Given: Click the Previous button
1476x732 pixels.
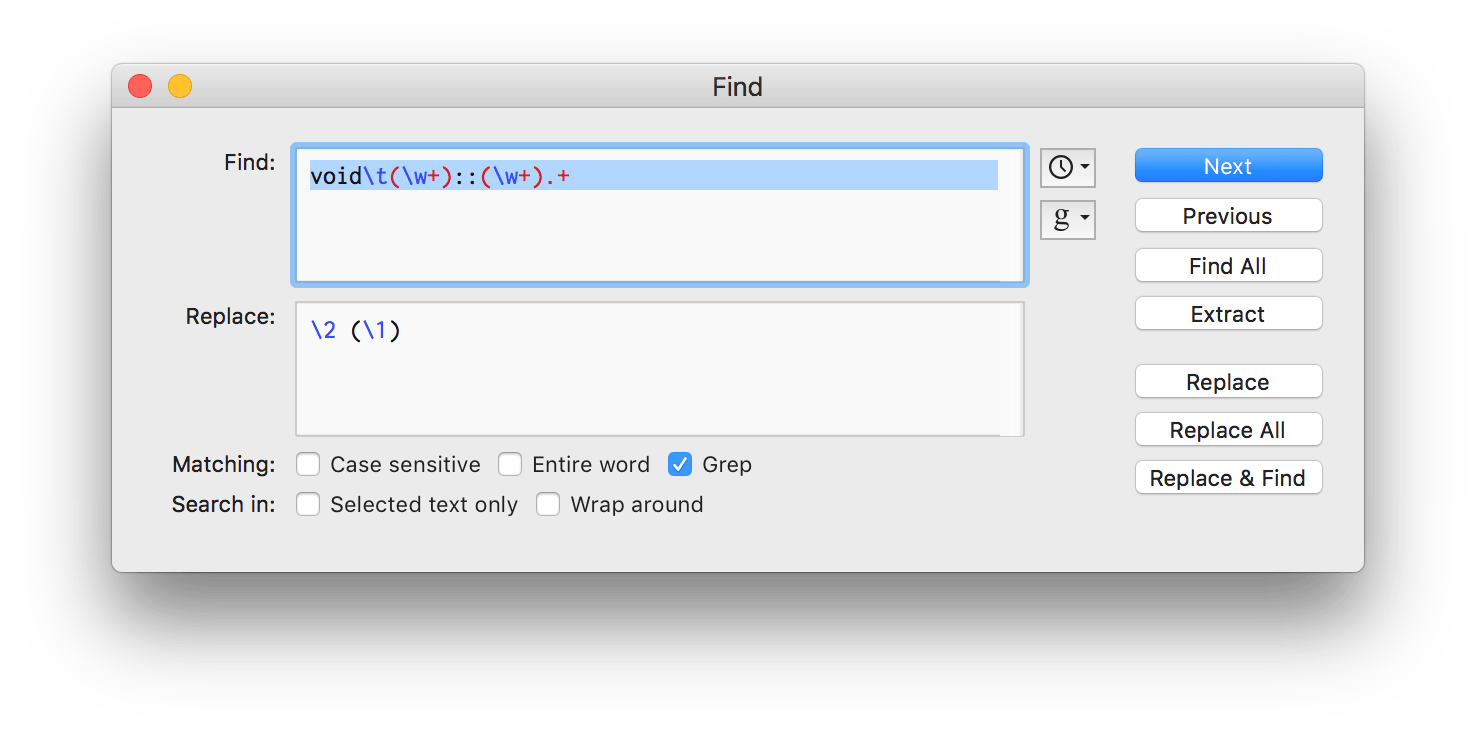Looking at the screenshot, I should (x=1228, y=216).
